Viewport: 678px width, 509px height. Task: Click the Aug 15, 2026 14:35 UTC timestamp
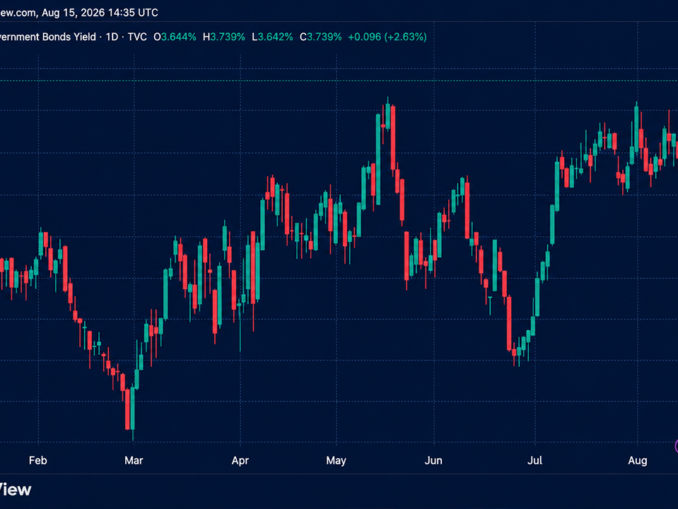[x=100, y=13]
